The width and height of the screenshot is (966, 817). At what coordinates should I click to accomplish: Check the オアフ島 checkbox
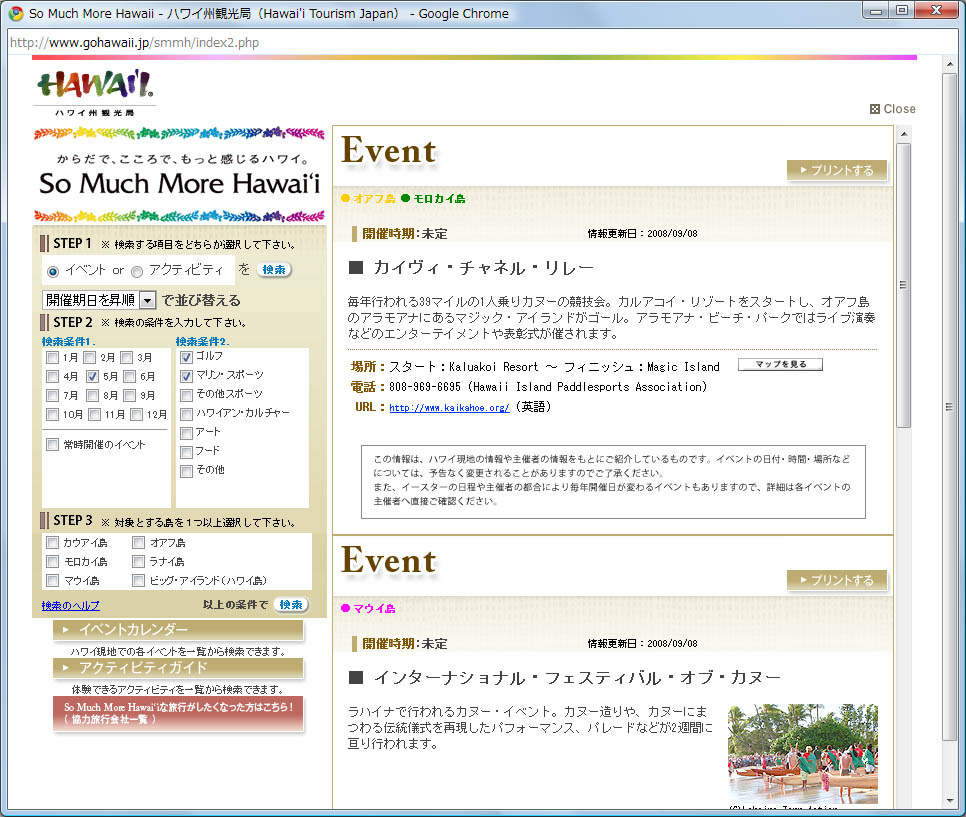pyautogui.click(x=139, y=543)
